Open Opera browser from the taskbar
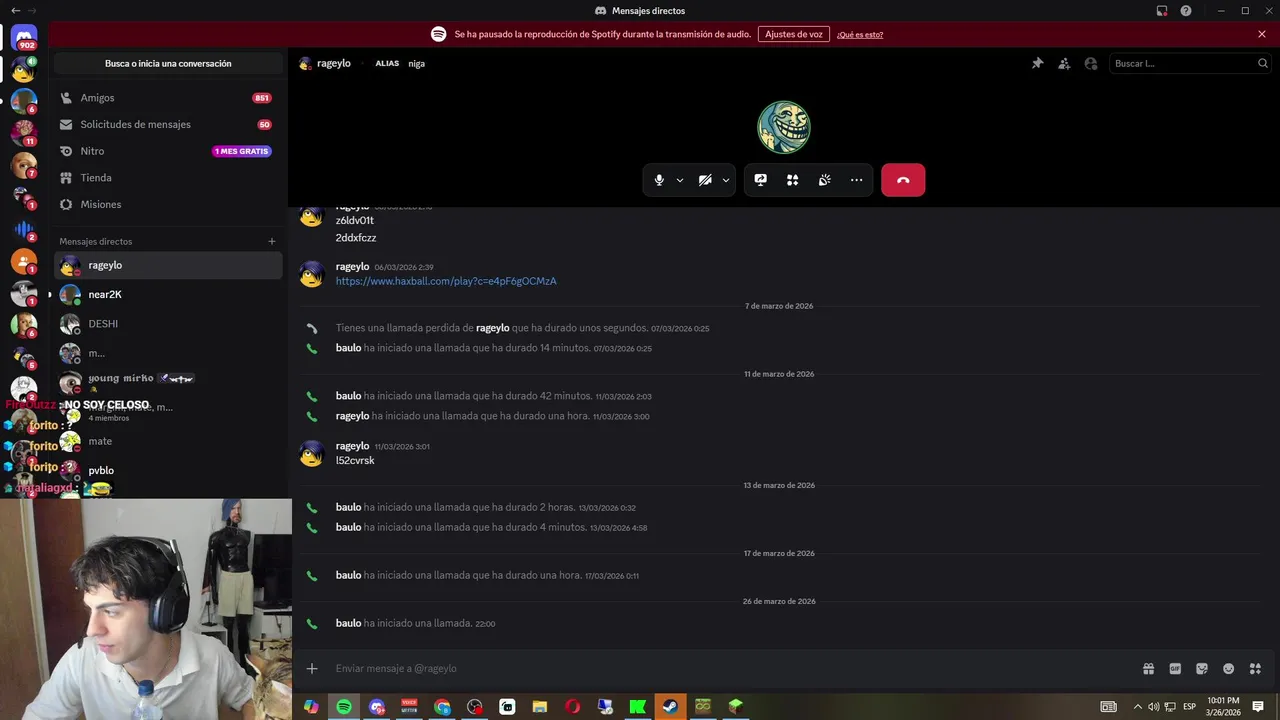The width and height of the screenshot is (1280, 720). 573,707
